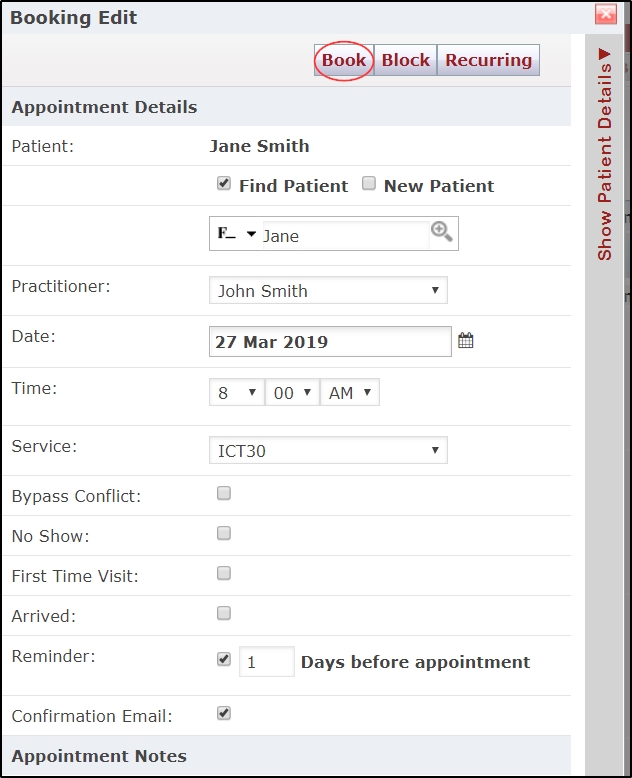Open the Service dropdown showing ICT30
Image resolution: width=632 pixels, height=778 pixels.
point(328,450)
